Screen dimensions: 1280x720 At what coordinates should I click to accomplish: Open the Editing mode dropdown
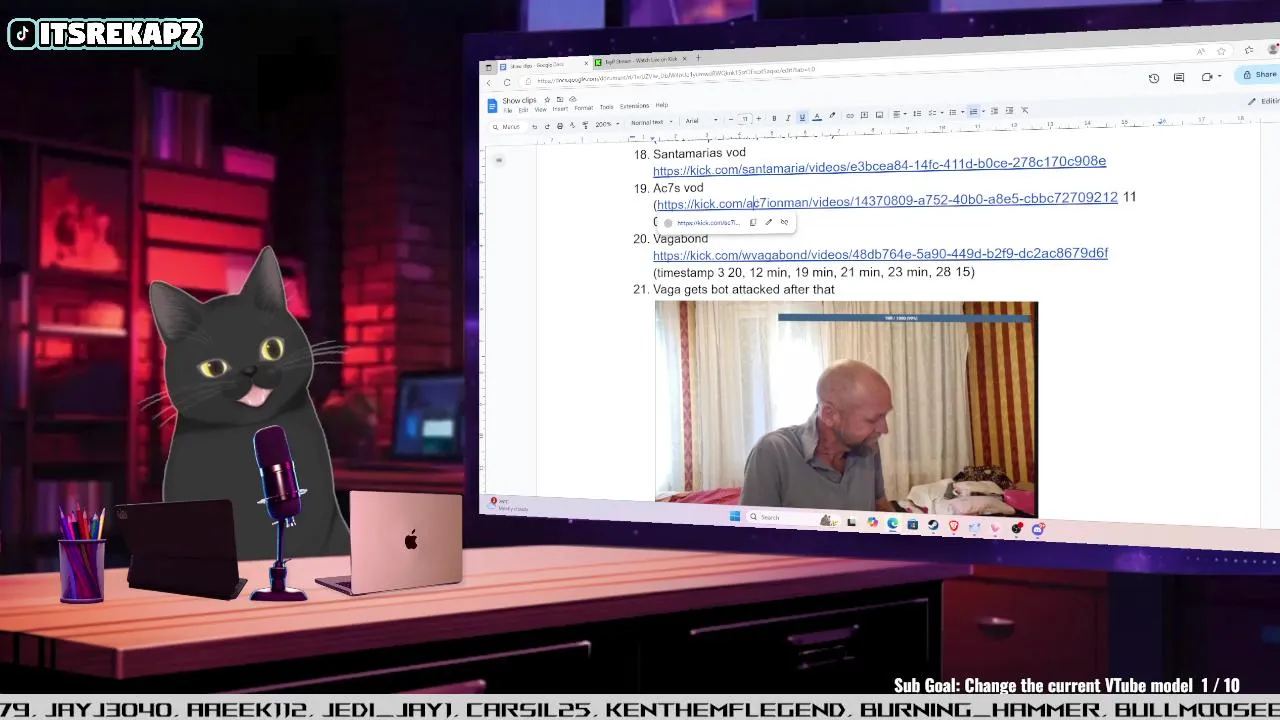[1264, 101]
